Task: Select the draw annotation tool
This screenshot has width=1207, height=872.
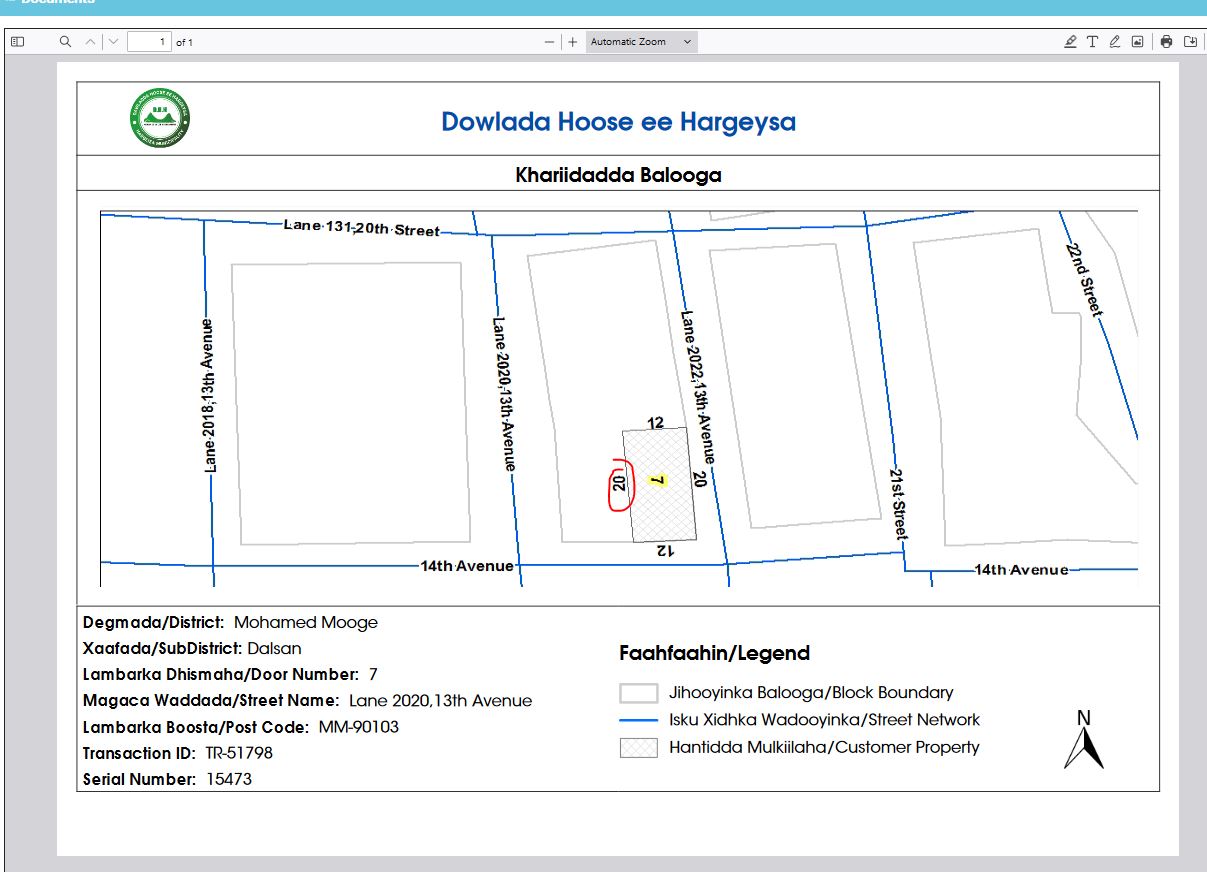Action: (1115, 42)
